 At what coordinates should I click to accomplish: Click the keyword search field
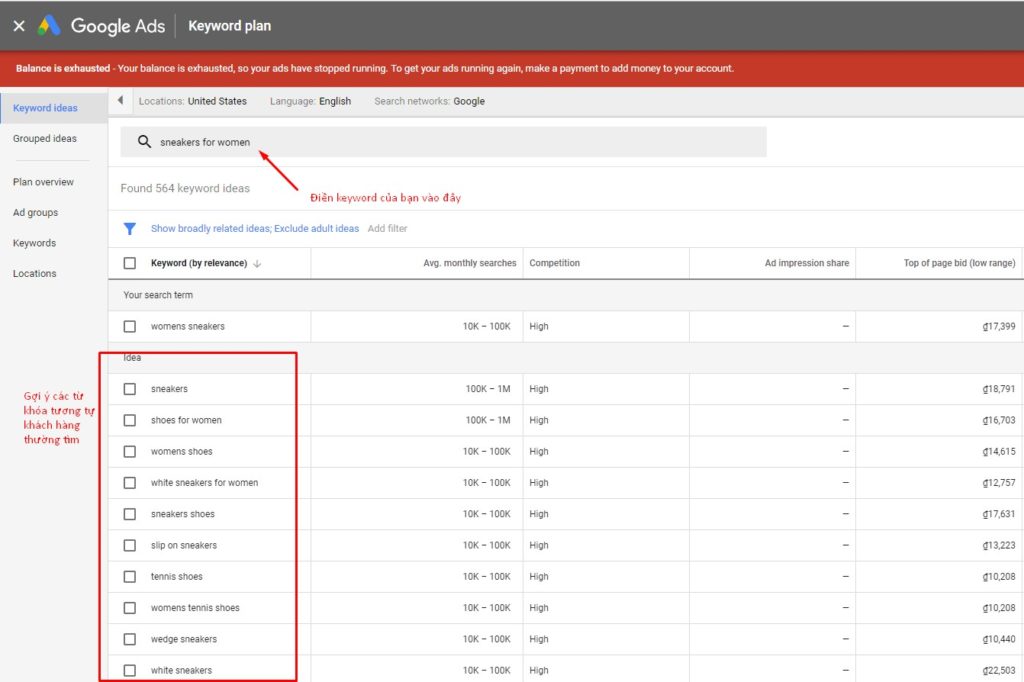click(443, 142)
